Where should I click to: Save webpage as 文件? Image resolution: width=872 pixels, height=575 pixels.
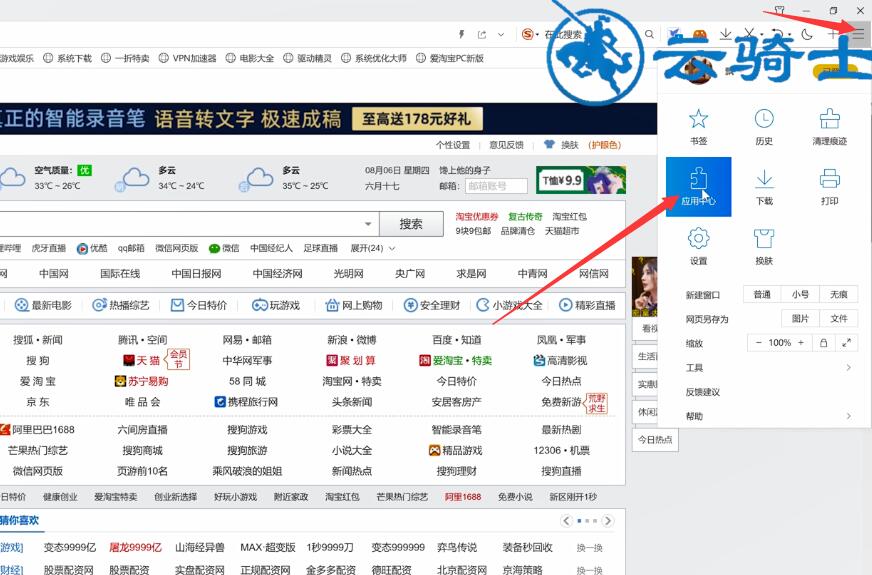tap(839, 318)
